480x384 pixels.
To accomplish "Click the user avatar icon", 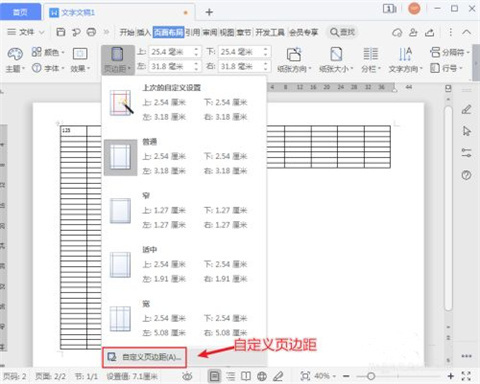I will (x=414, y=9).
